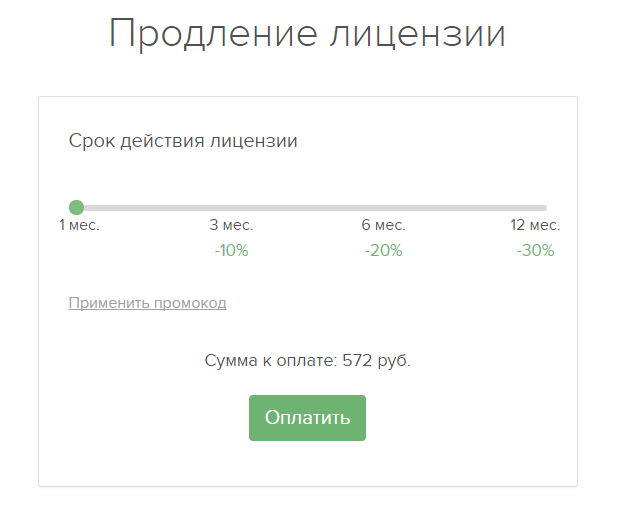This screenshot has height=517, width=622.
Task: Click the slider track end above "12 мес."
Action: pos(542,207)
